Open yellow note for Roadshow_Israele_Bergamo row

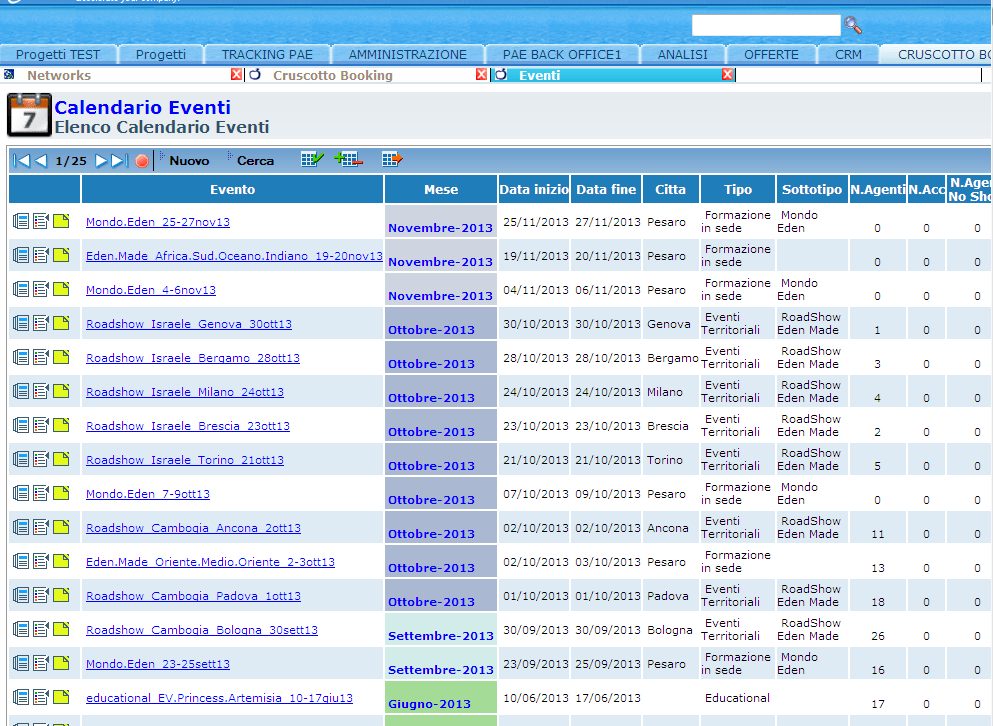[x=61, y=357]
